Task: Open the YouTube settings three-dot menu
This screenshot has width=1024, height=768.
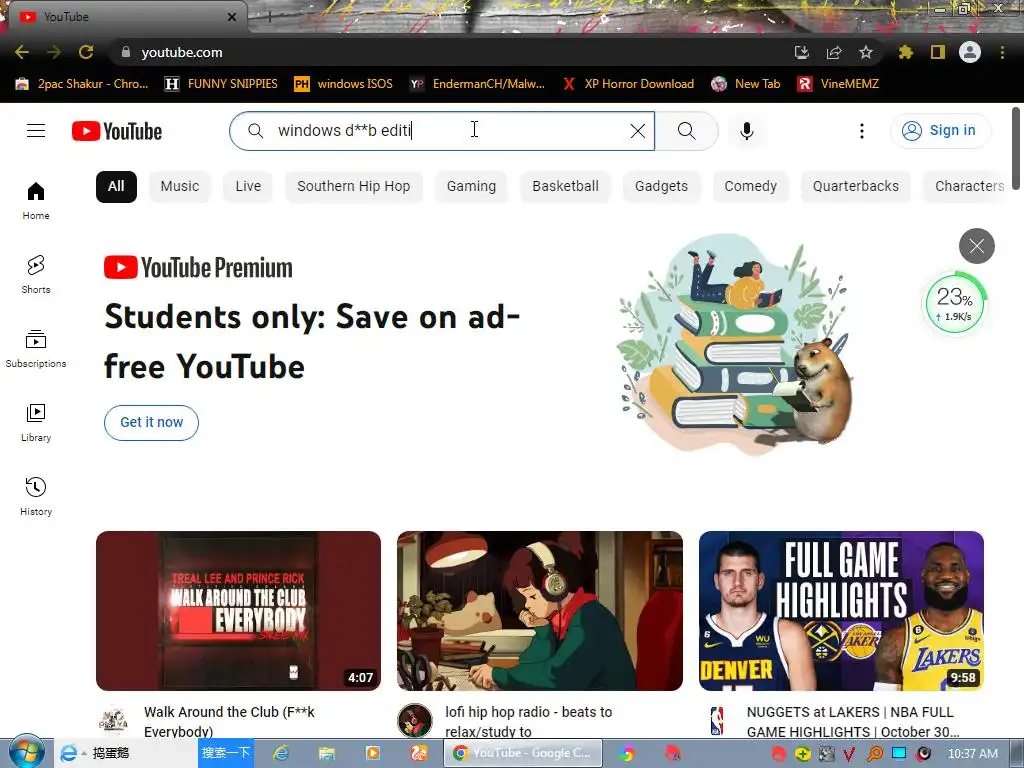Action: coord(861,131)
